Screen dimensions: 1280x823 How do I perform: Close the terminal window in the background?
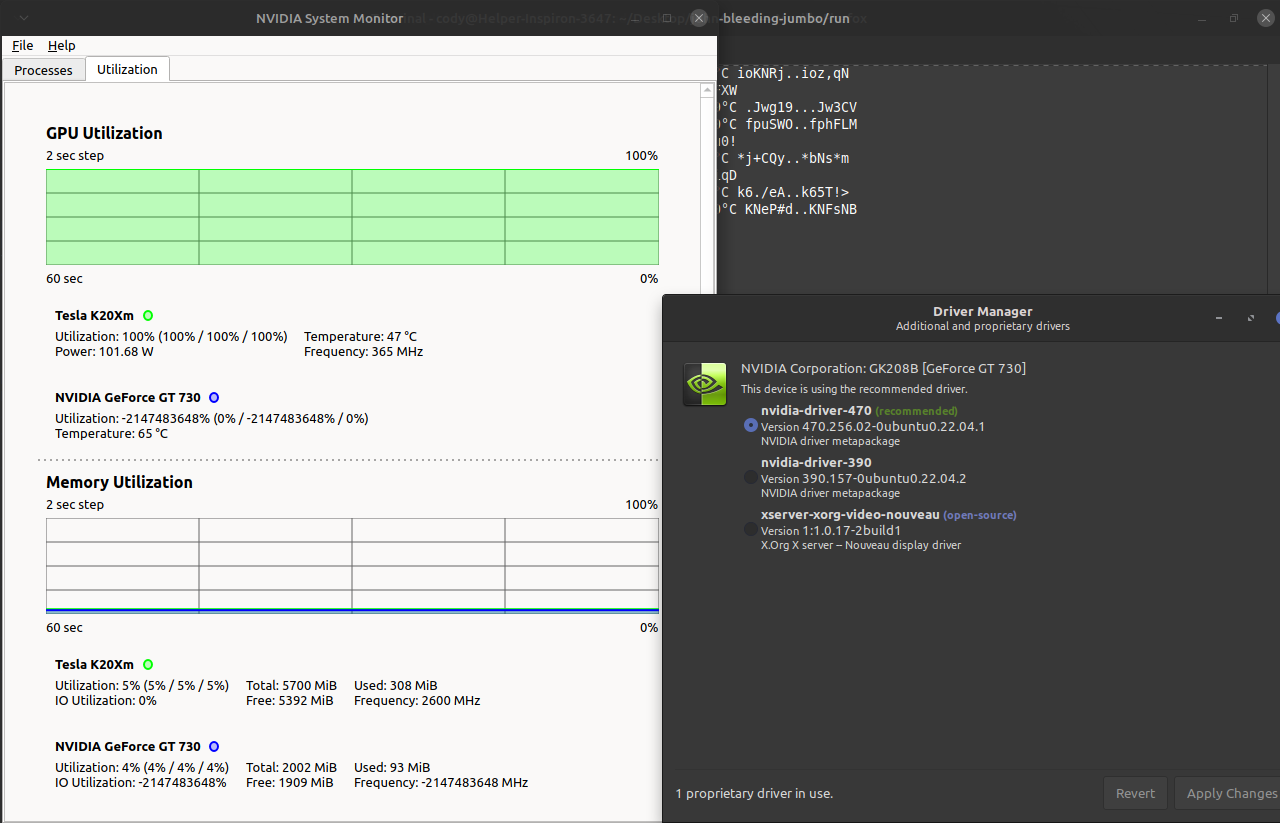coord(1264,18)
